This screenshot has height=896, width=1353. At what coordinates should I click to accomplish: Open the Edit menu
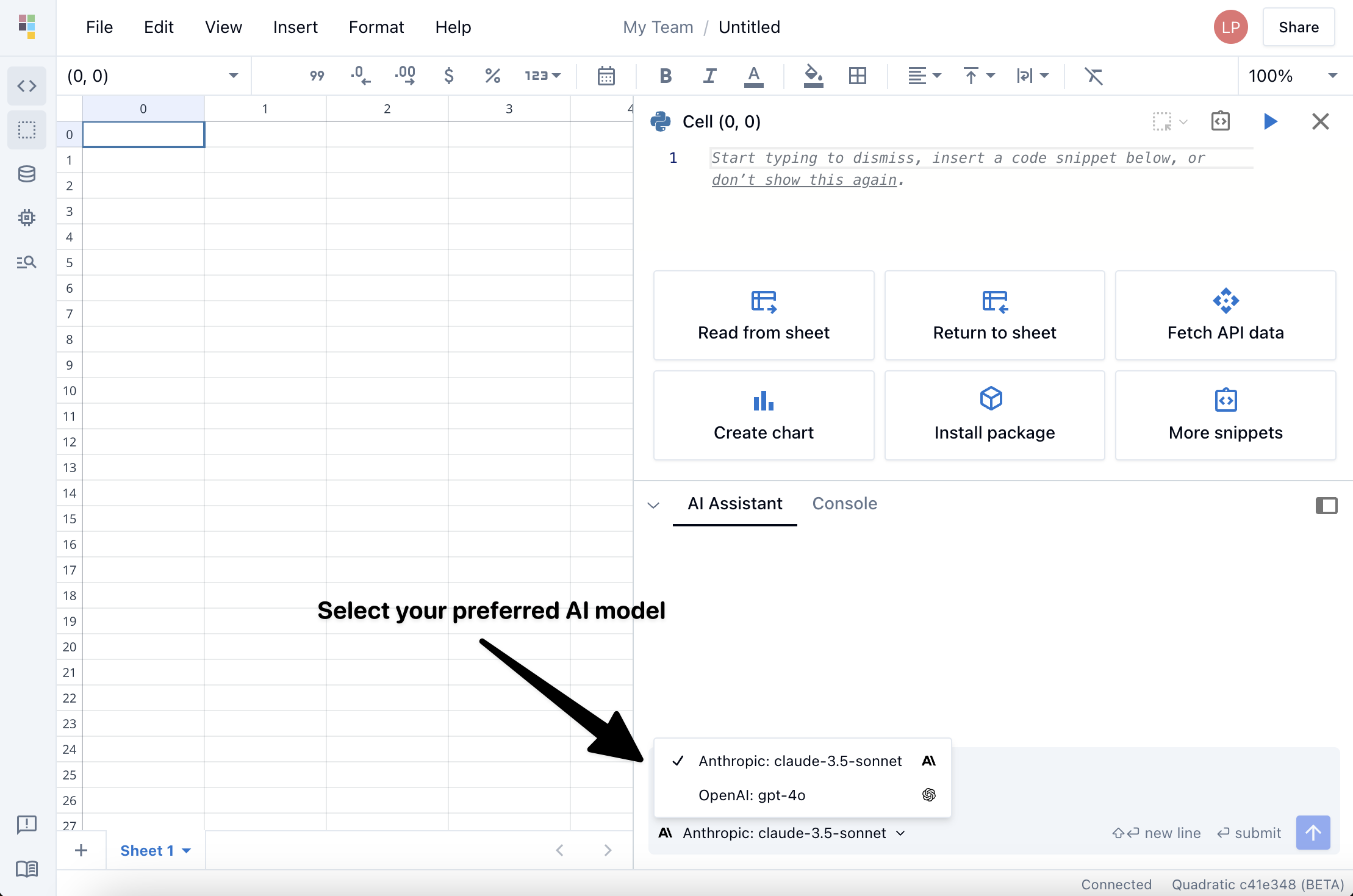[159, 27]
